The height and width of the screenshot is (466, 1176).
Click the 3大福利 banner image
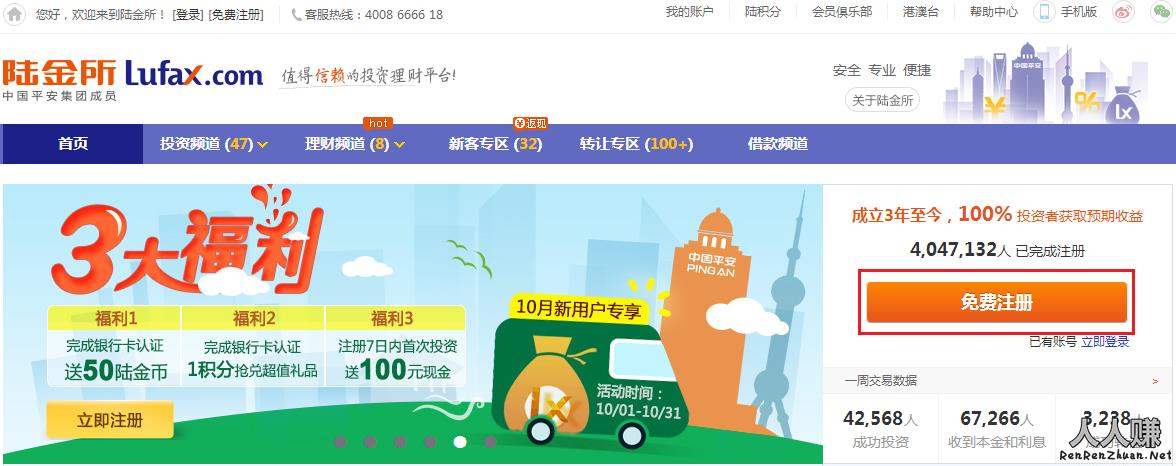(x=412, y=324)
